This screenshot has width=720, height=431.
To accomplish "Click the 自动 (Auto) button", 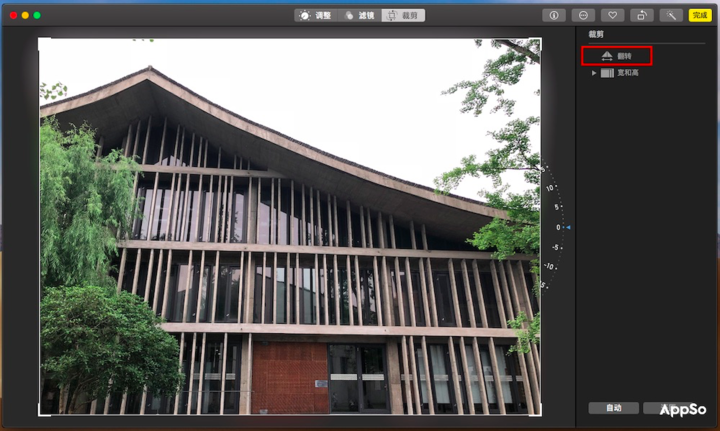I will (613, 408).
